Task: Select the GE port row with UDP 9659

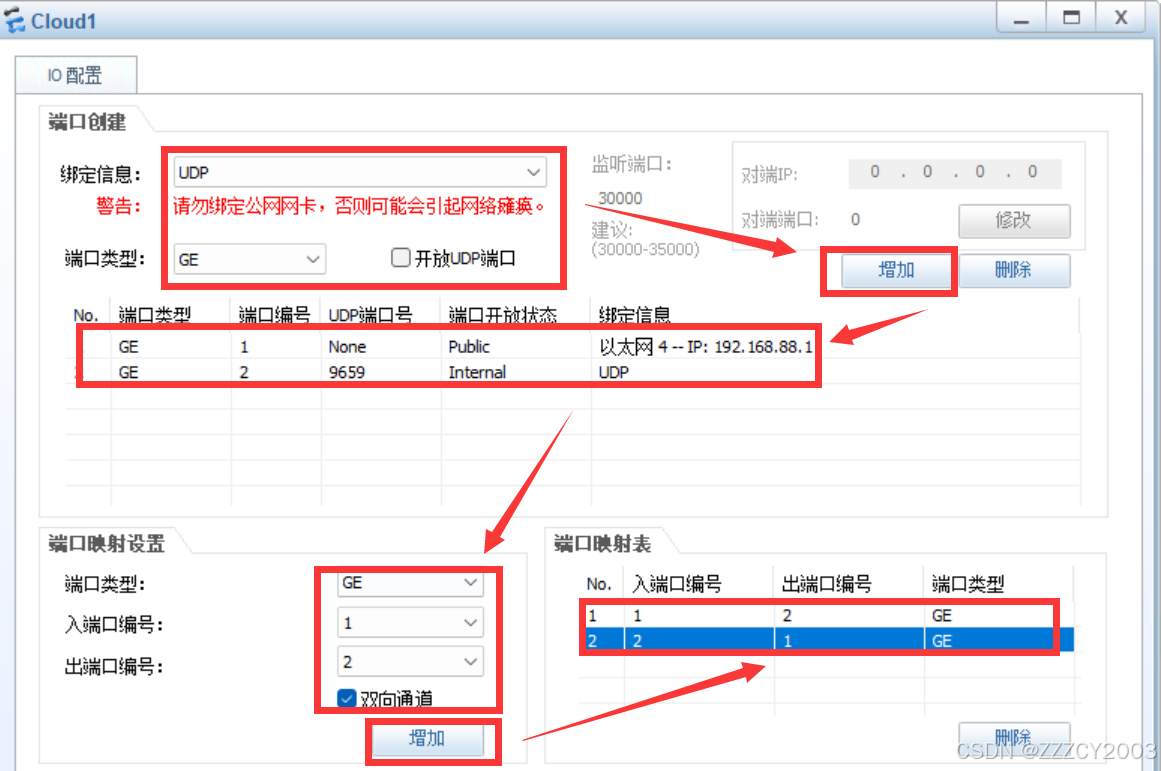Action: coord(450,372)
